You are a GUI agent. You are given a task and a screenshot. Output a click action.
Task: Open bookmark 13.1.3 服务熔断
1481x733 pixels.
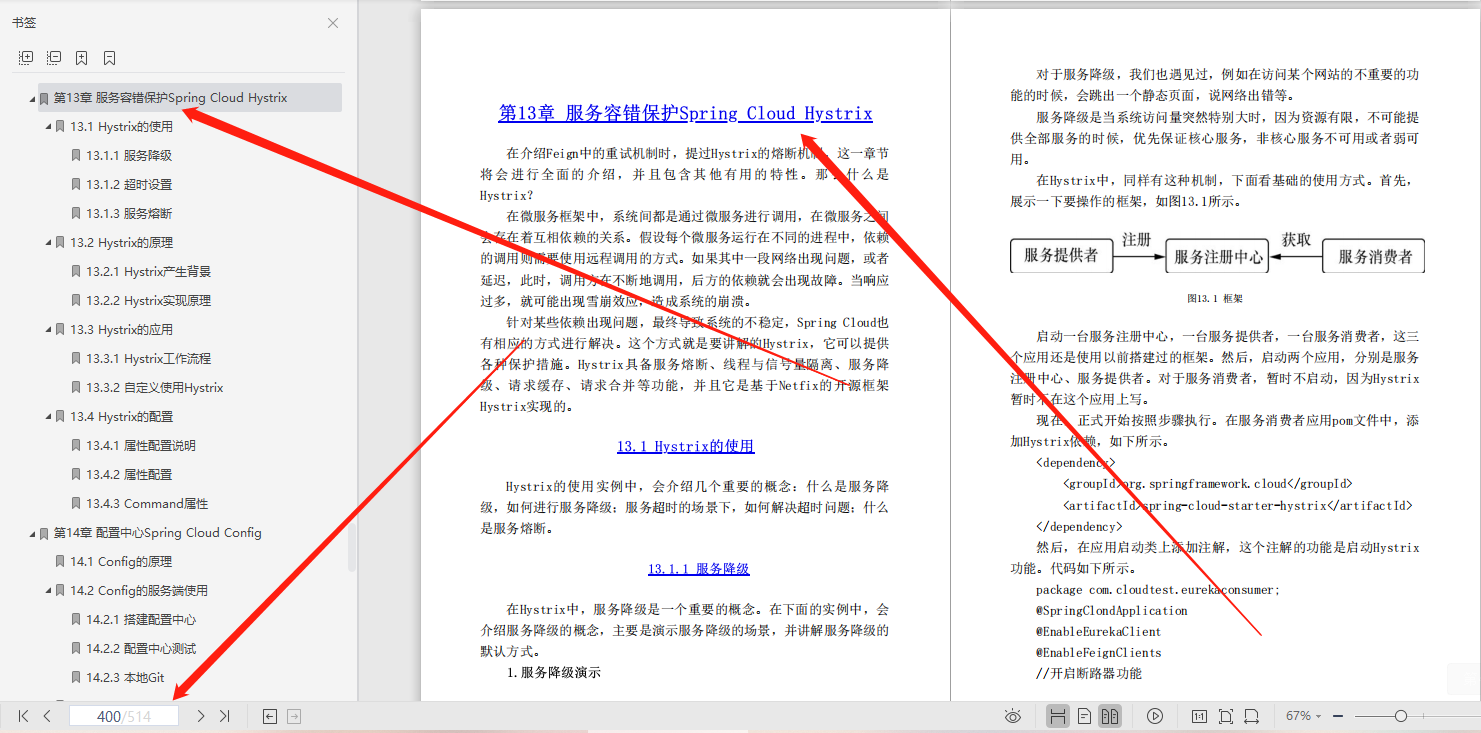tap(129, 214)
